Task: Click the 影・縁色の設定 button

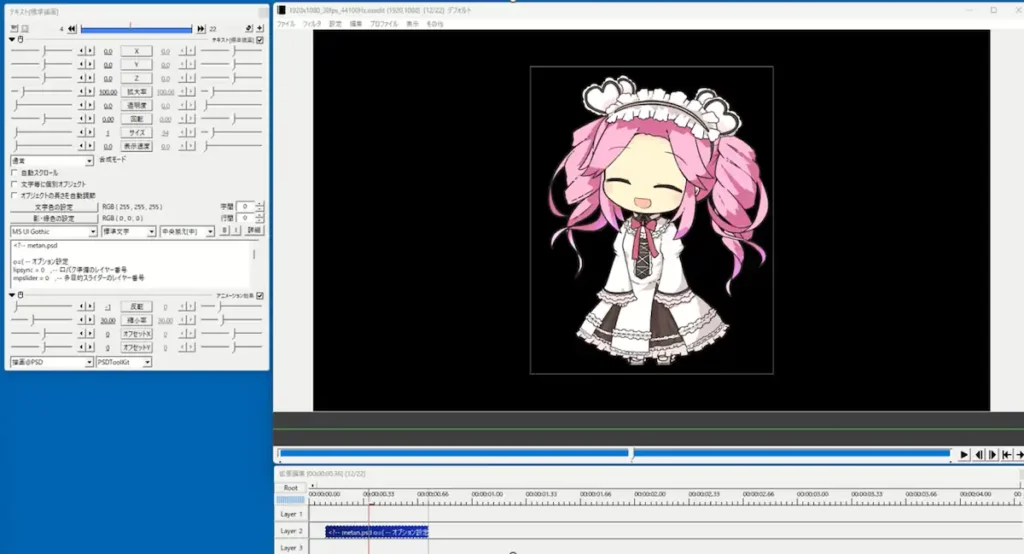Action: click(54, 218)
